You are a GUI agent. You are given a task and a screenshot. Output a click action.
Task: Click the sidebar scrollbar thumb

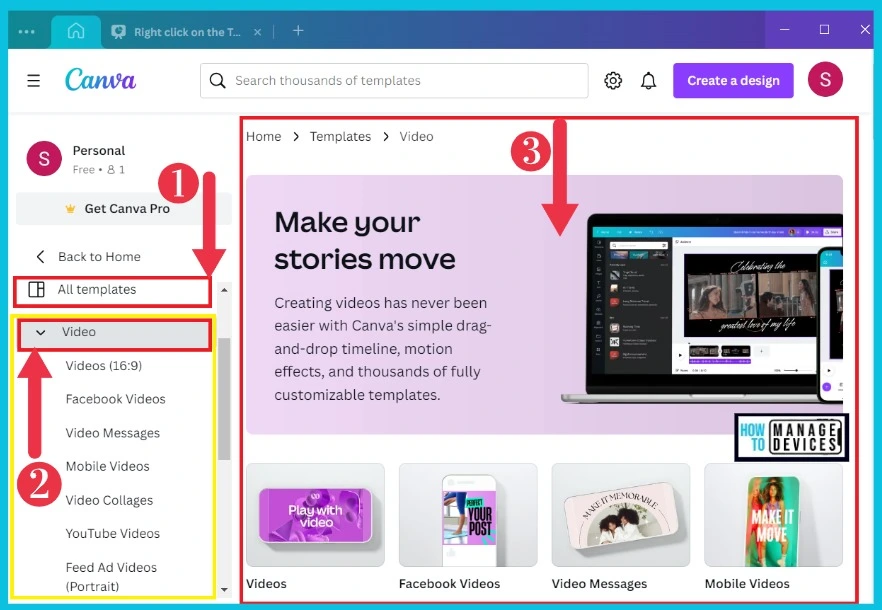pyautogui.click(x=224, y=399)
